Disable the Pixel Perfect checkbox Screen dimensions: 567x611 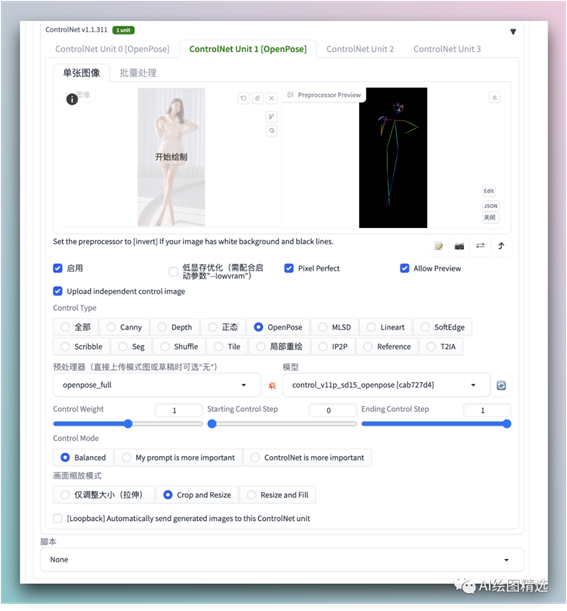(289, 268)
